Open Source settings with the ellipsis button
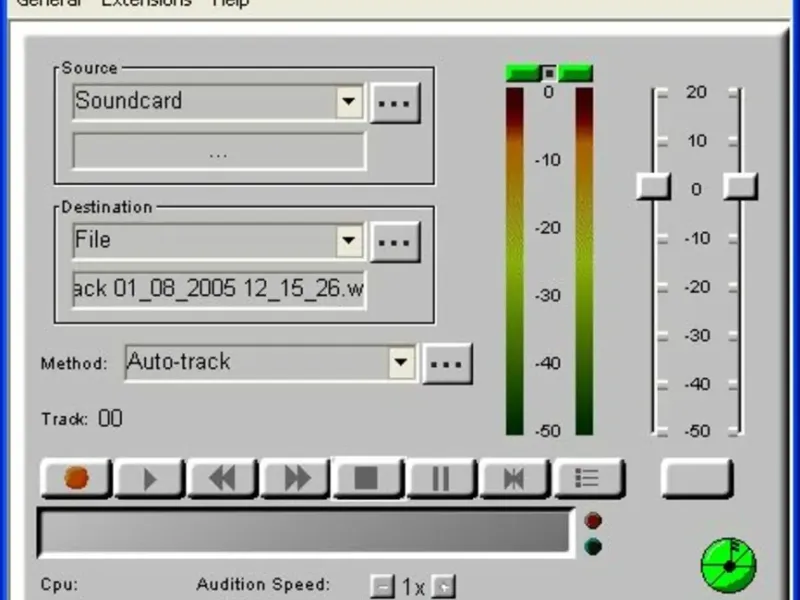The image size is (800, 600). (395, 103)
